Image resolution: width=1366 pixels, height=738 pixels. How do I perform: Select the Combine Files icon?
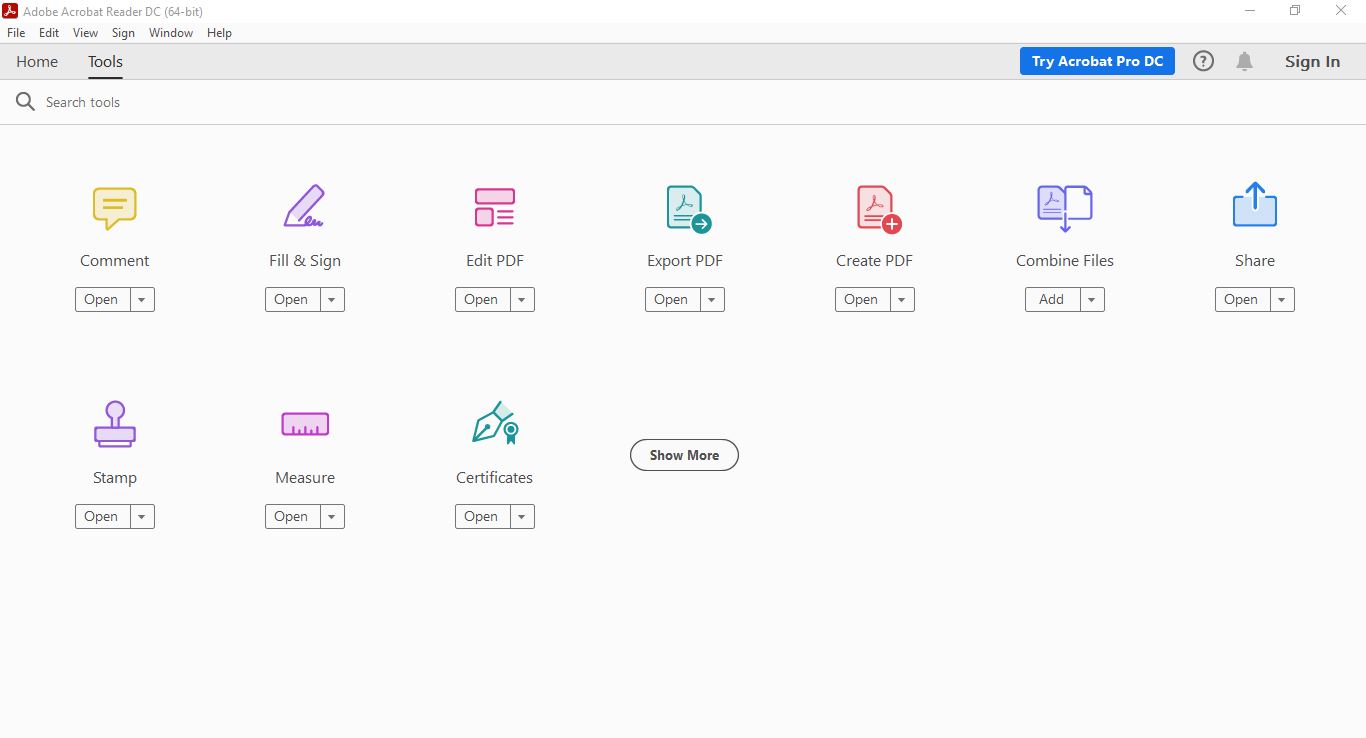coord(1065,208)
